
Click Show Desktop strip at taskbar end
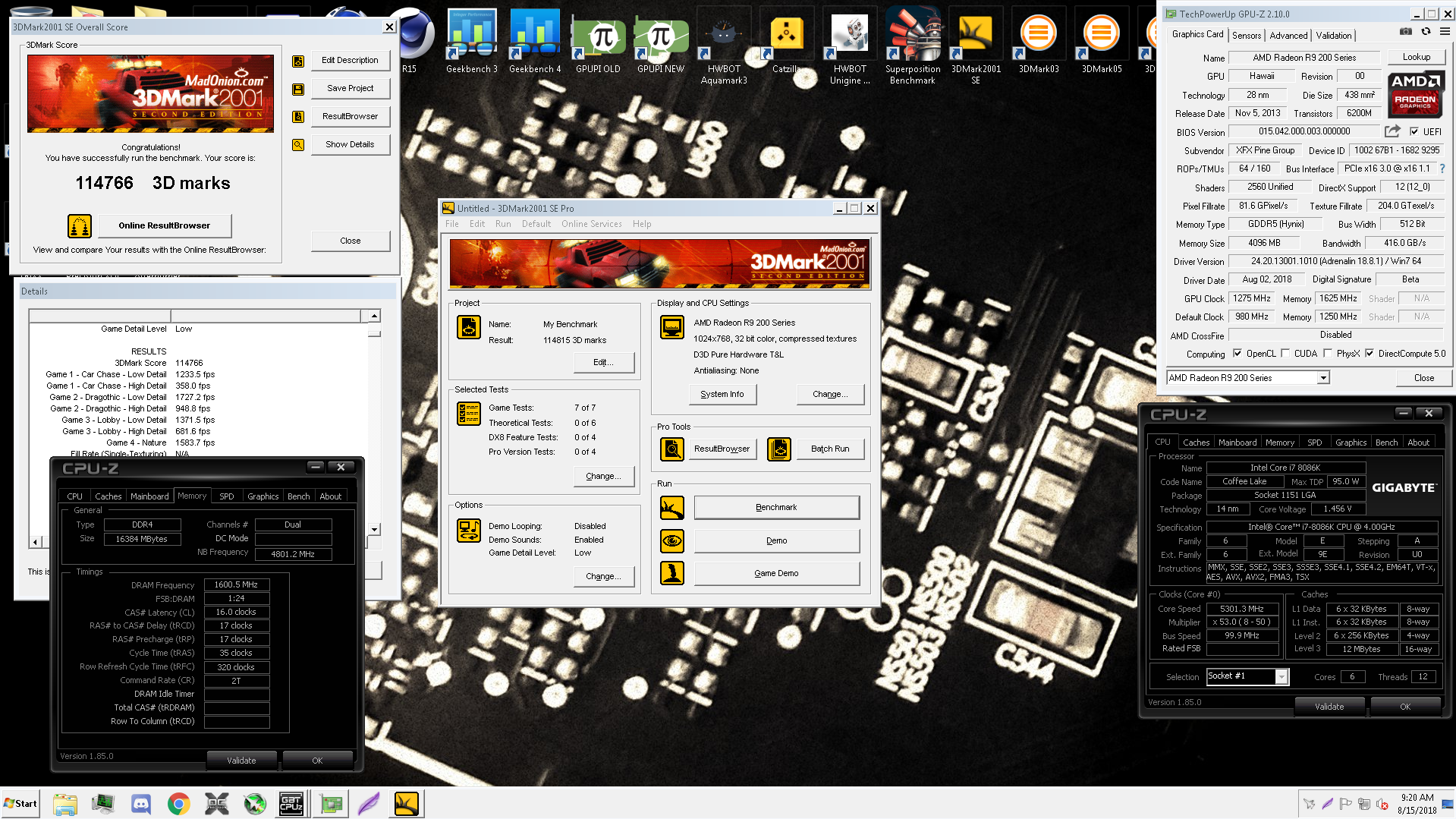(1449, 804)
